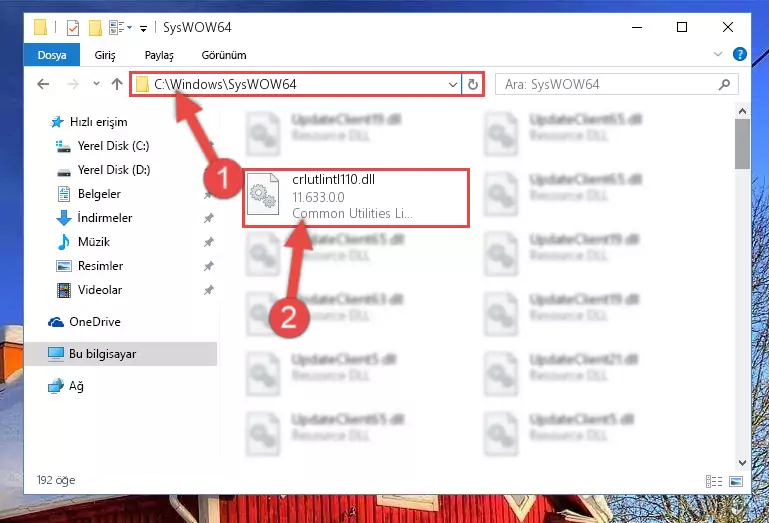Refresh the SysWOW64 folder view

click(472, 84)
